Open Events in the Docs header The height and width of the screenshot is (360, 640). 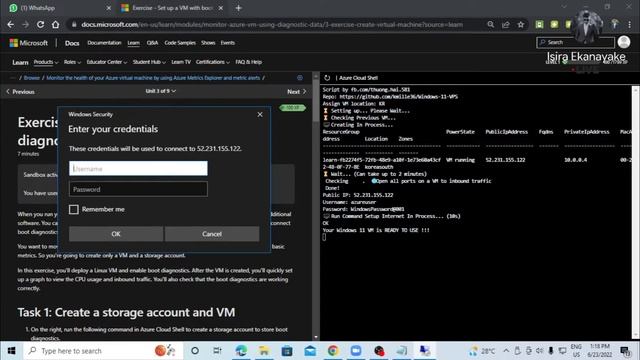(228, 43)
